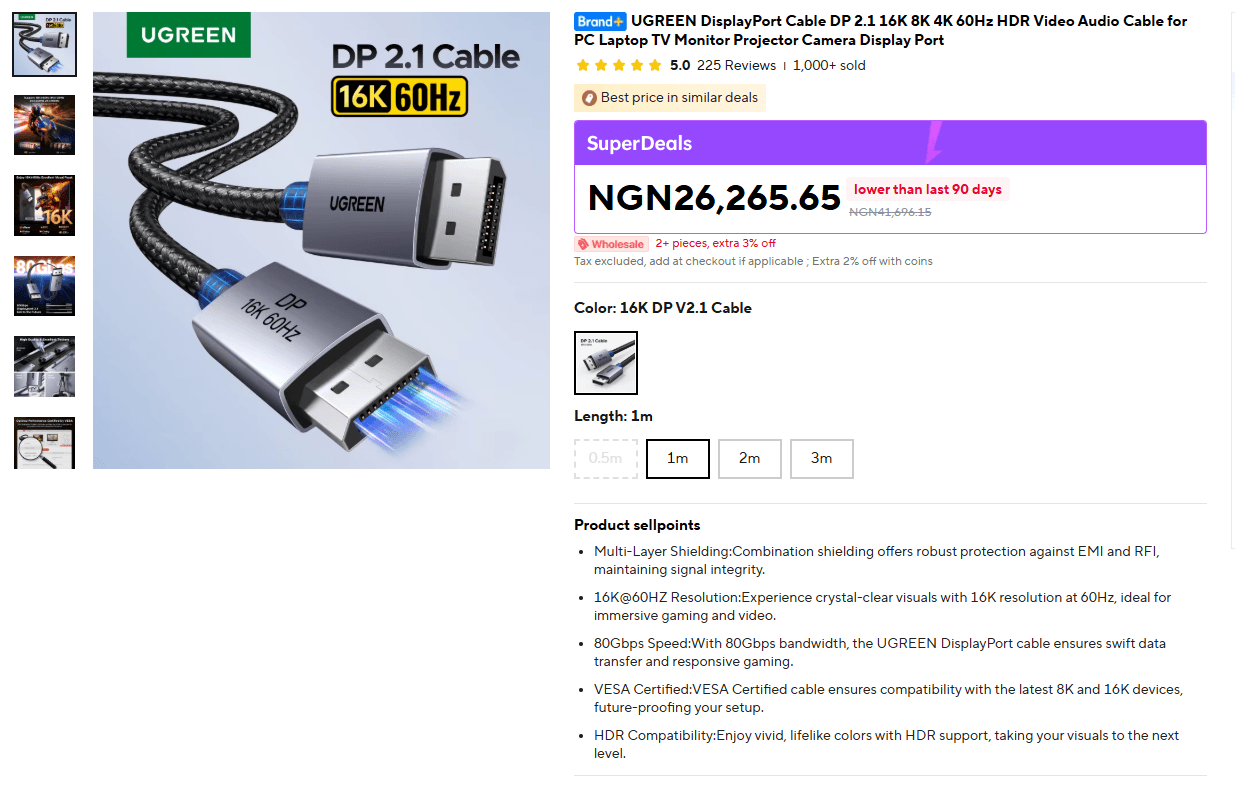Select the 1m length option
Image resolution: width=1235 pixels, height=792 pixels.
(x=678, y=458)
